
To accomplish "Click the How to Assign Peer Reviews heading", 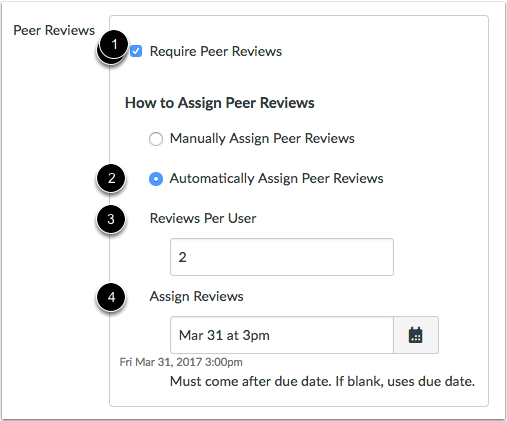I will [x=219, y=103].
